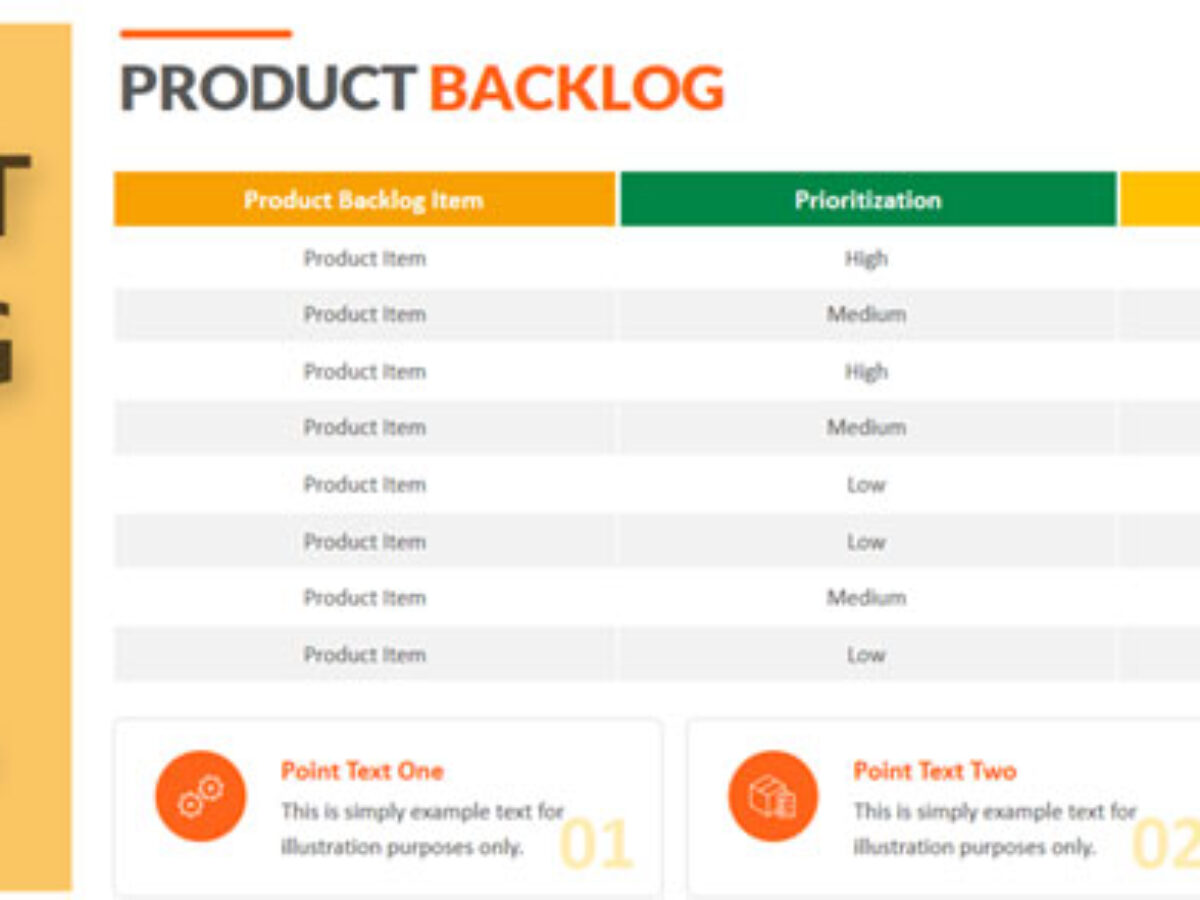1200x900 pixels.
Task: Click the 'Point Text Two' heading
Action: click(x=935, y=771)
